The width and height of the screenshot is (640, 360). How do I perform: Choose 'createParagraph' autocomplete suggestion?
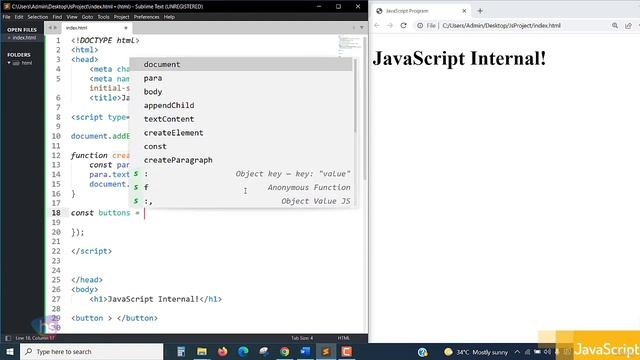241,160
